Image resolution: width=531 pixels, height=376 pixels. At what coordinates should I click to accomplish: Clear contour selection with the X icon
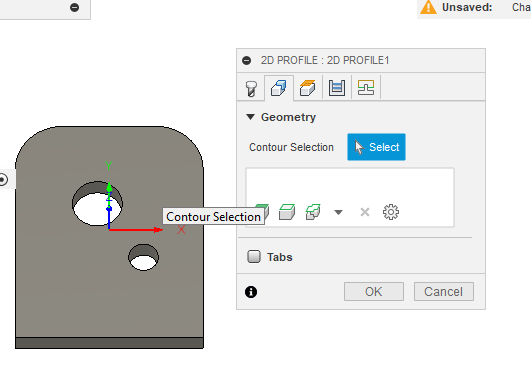pos(365,212)
